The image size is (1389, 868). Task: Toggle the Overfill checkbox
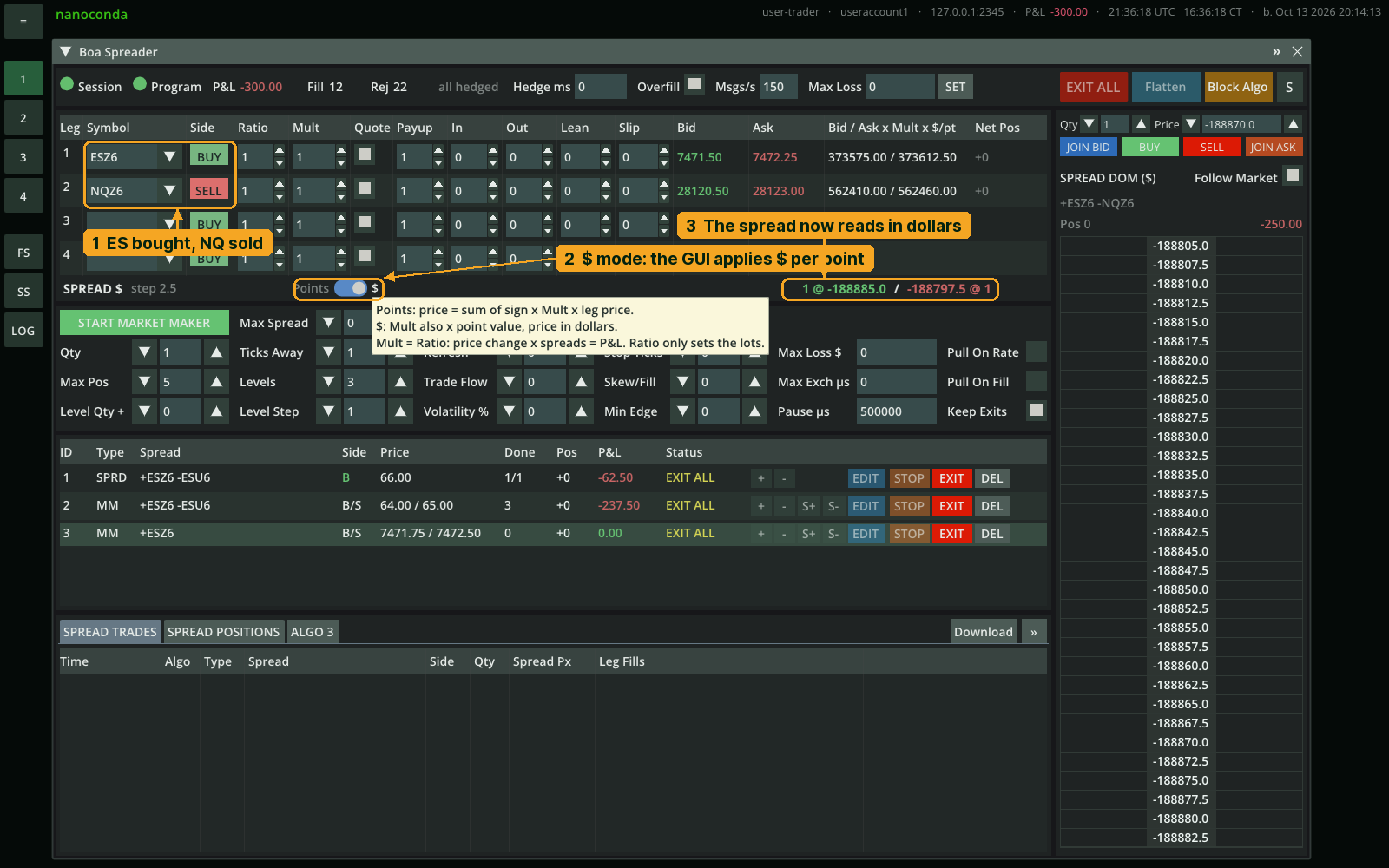694,85
